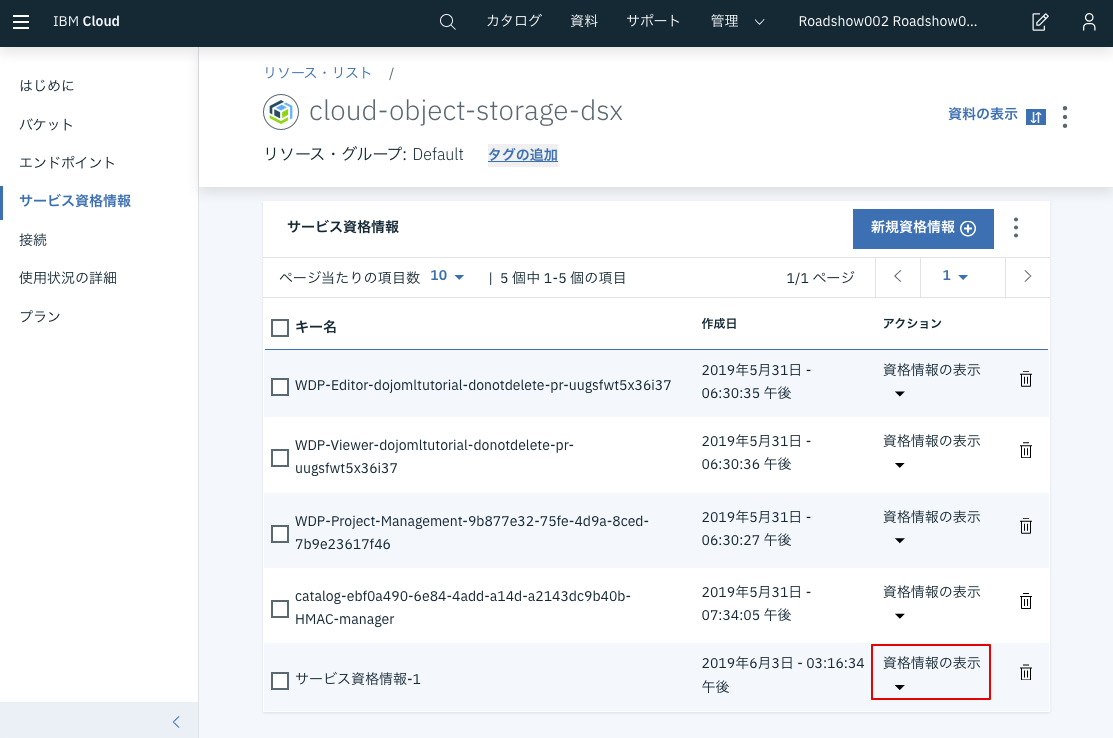Open overflow menu next to 新規資格情報

[x=1016, y=228]
